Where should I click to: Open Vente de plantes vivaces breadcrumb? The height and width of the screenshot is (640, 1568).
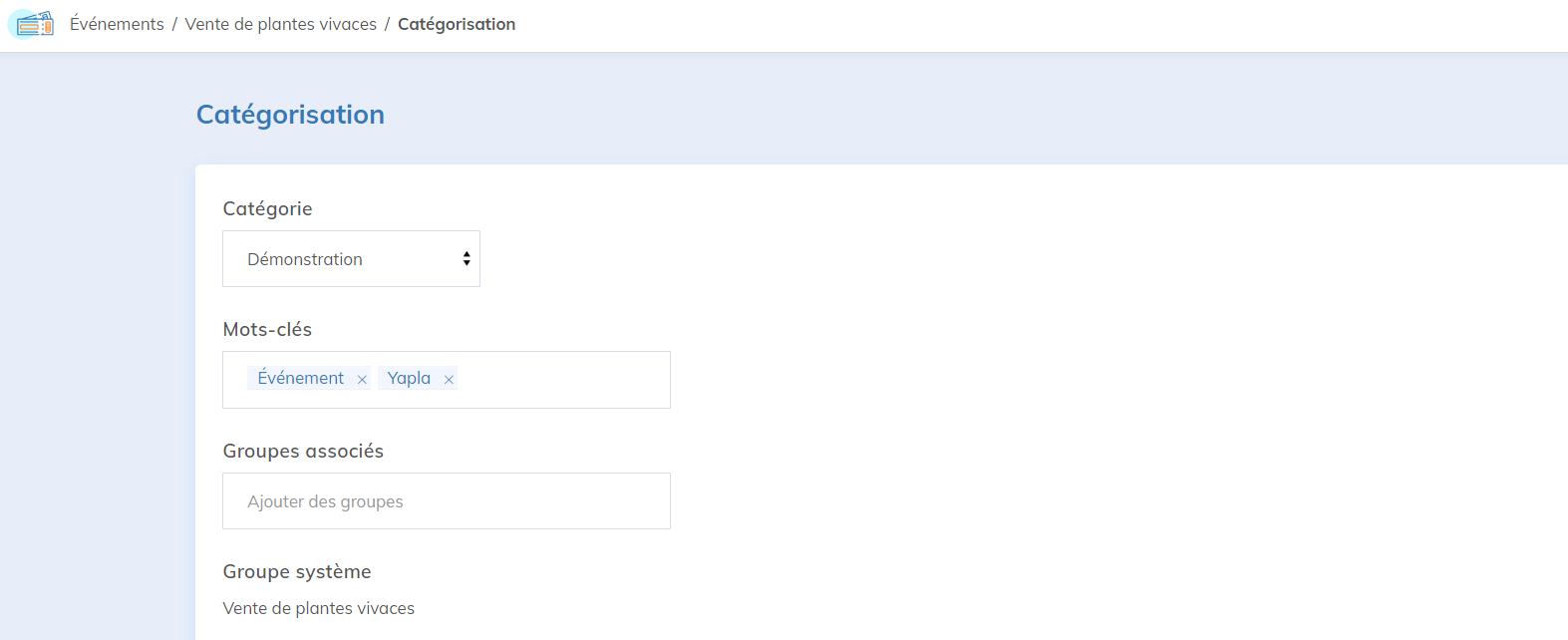click(281, 24)
